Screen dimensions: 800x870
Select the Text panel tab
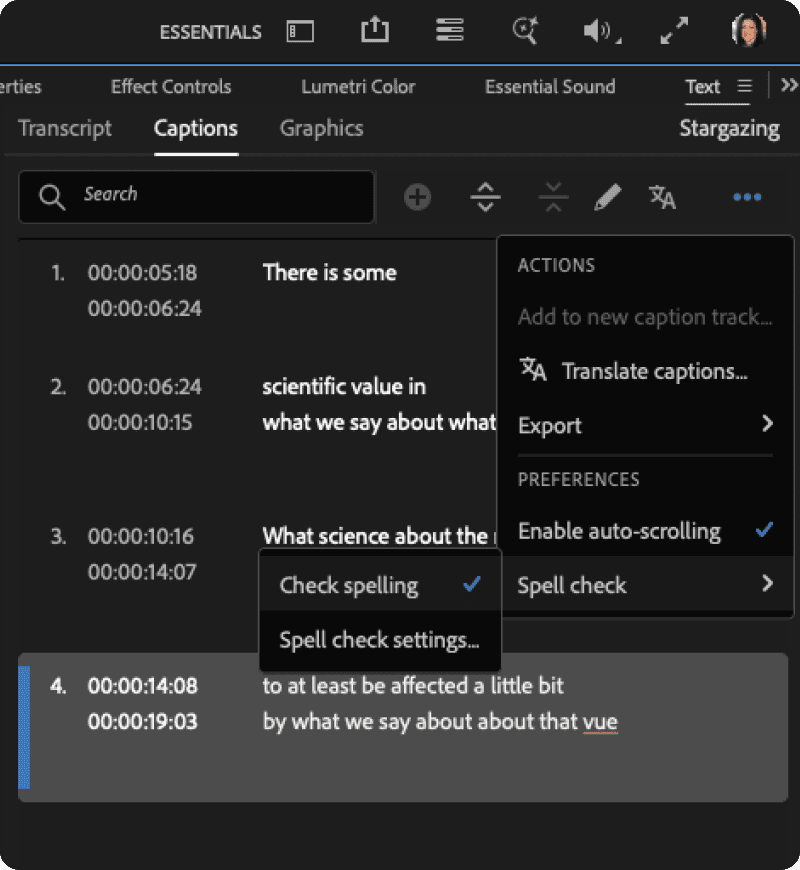tap(702, 87)
